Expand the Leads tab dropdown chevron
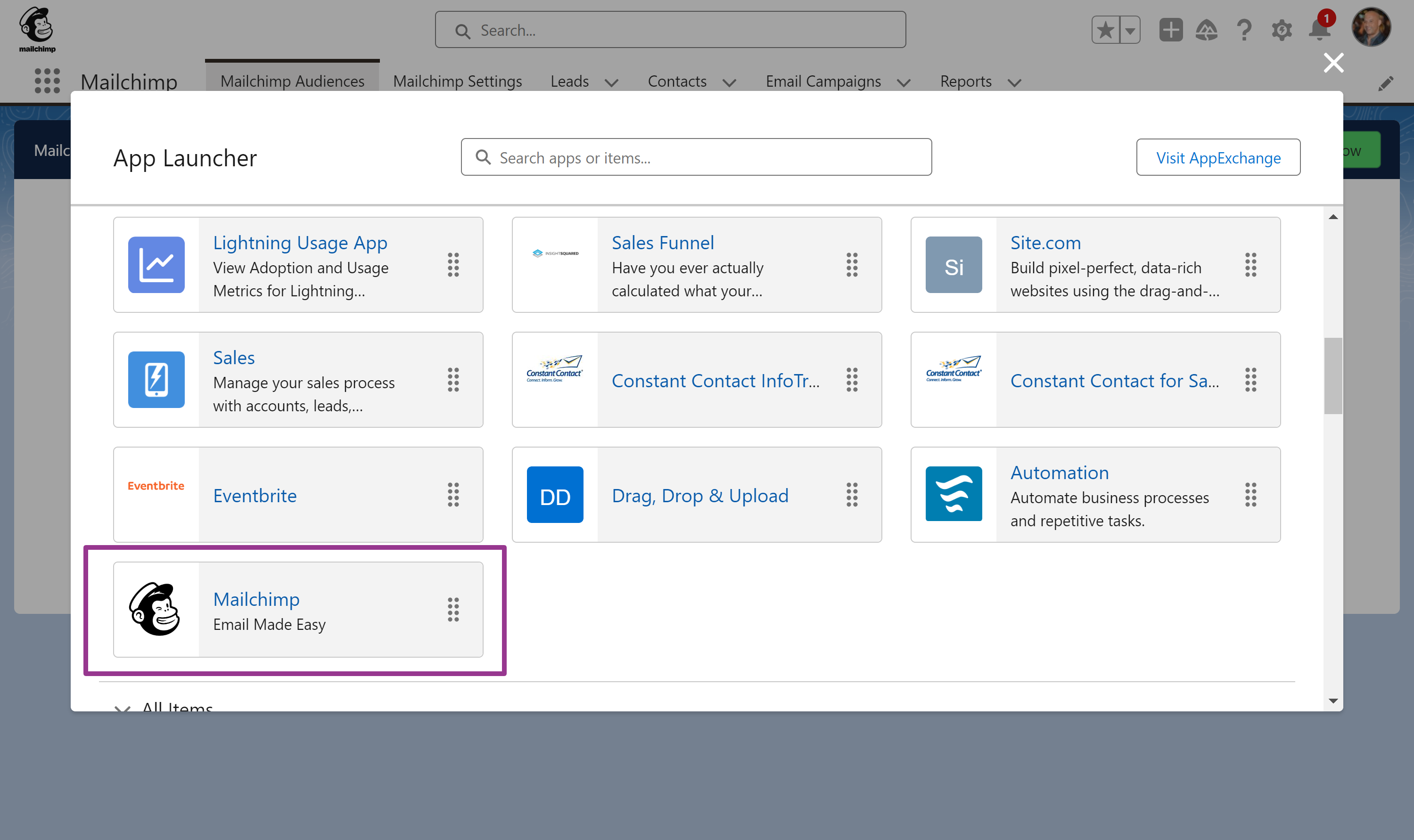Screen dimensions: 1414x840 pyautogui.click(x=611, y=82)
